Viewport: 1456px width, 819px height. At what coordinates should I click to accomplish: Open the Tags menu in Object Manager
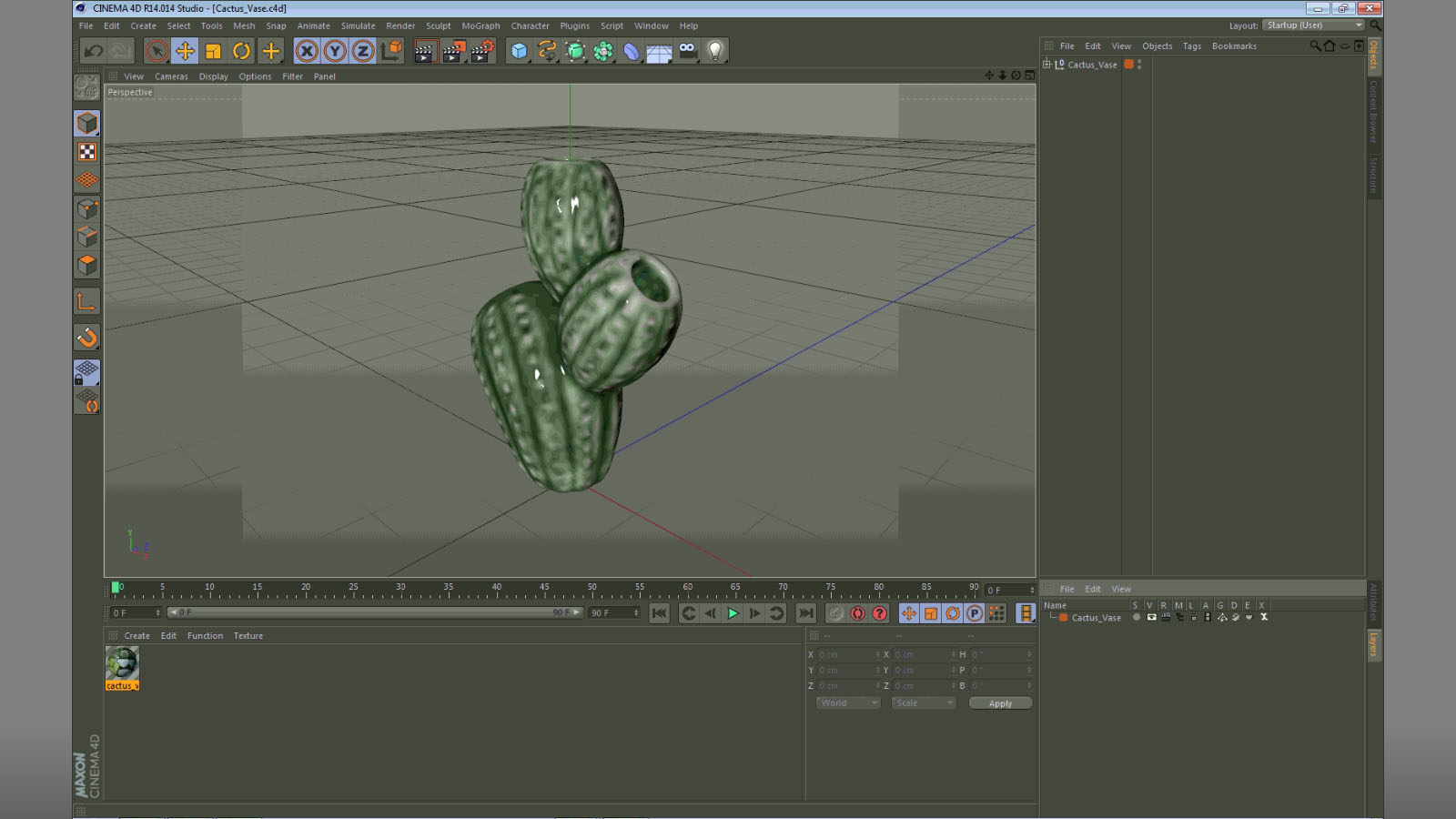(x=1191, y=45)
